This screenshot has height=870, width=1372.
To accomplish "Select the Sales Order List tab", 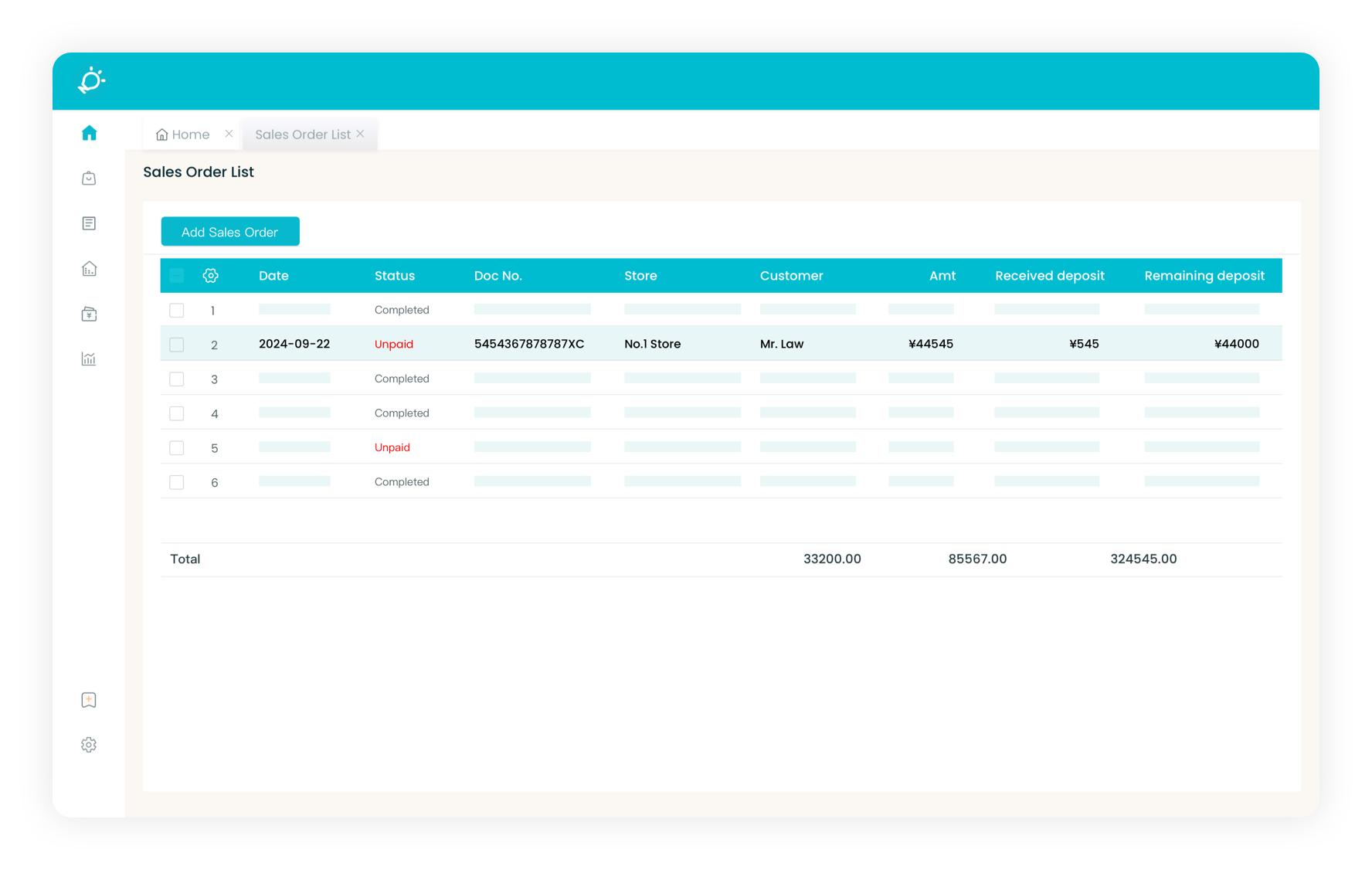I will [302, 134].
